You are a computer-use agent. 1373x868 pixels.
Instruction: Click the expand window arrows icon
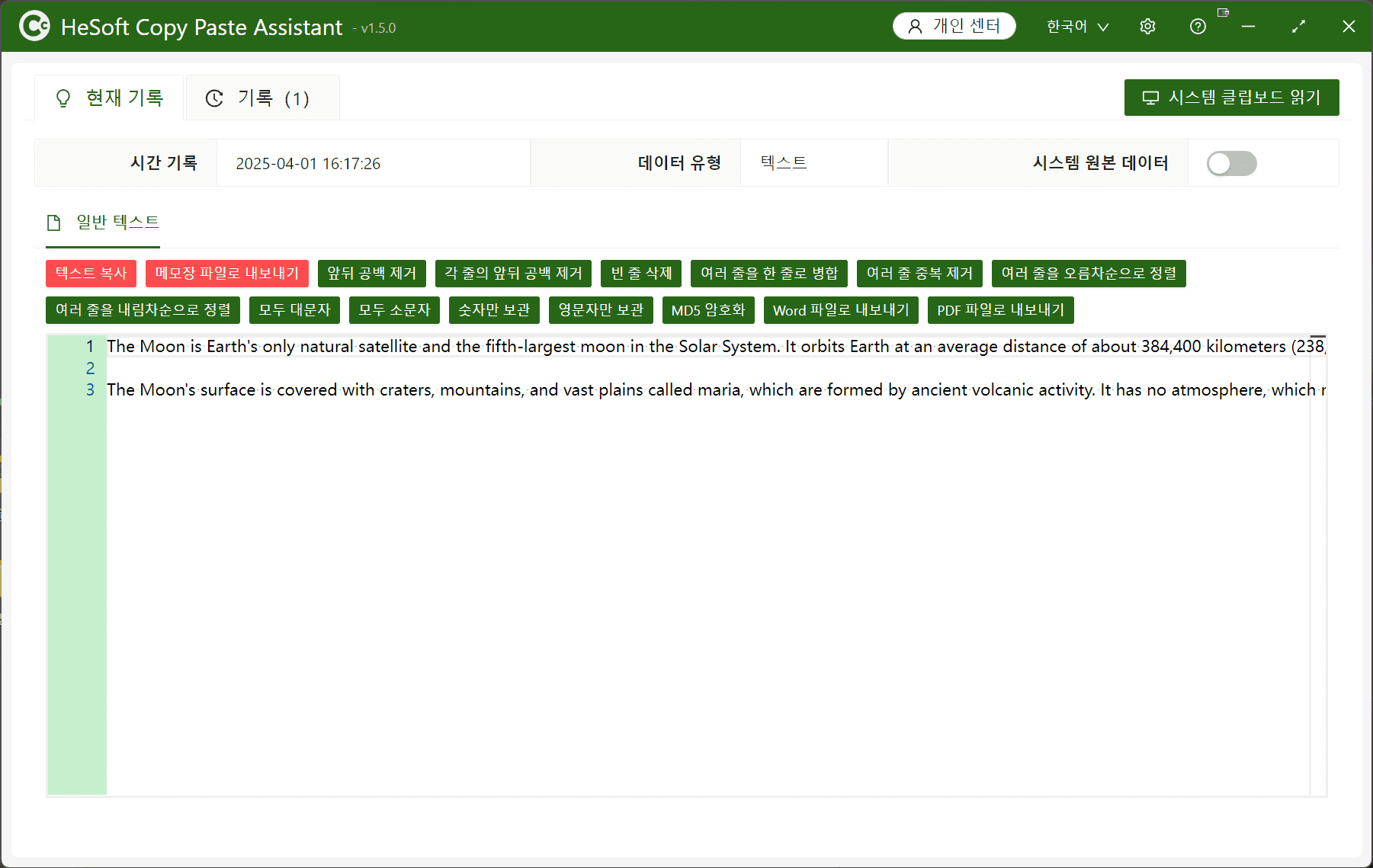(1298, 27)
